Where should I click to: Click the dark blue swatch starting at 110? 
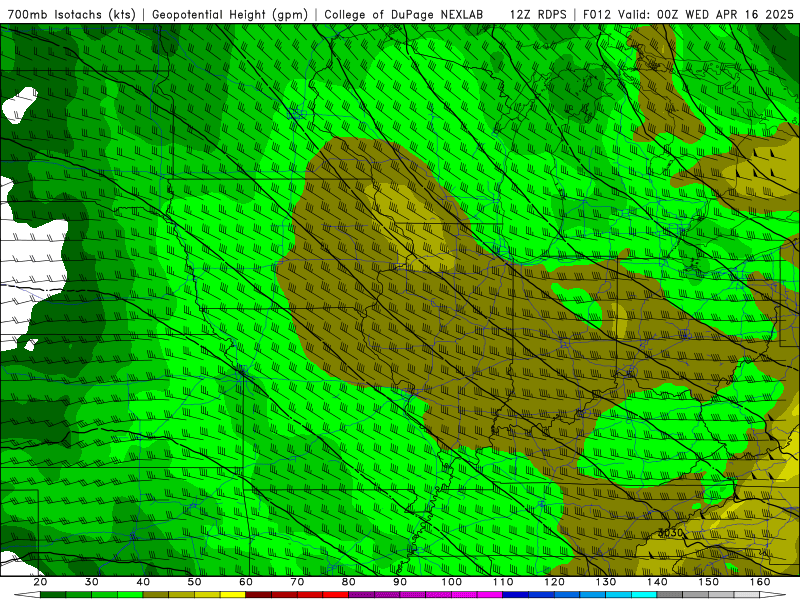point(515,594)
